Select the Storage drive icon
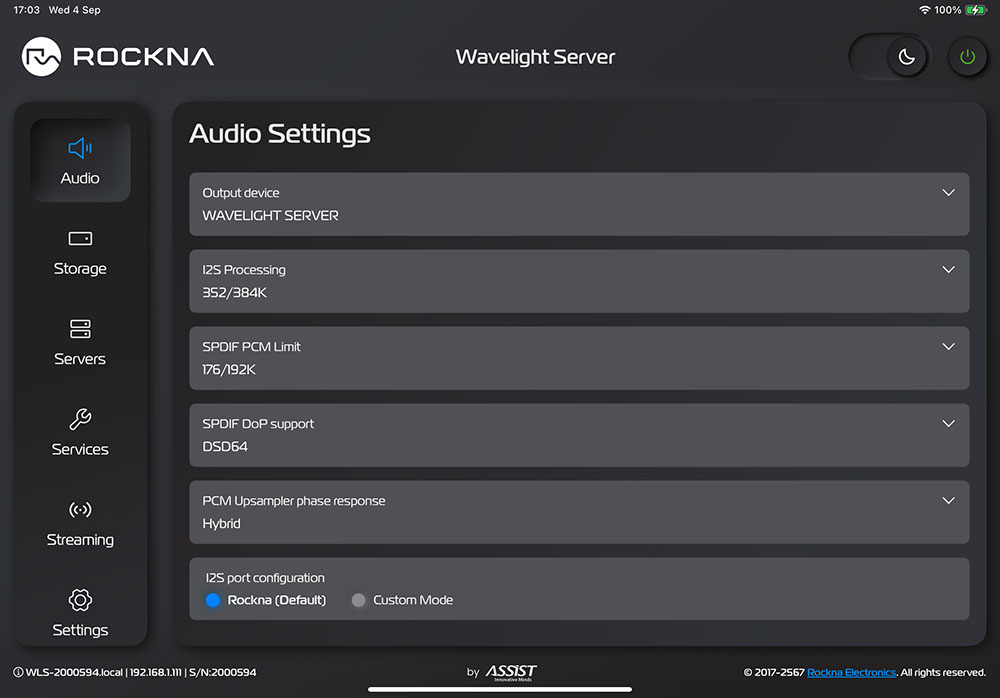1000x698 pixels. coord(80,239)
